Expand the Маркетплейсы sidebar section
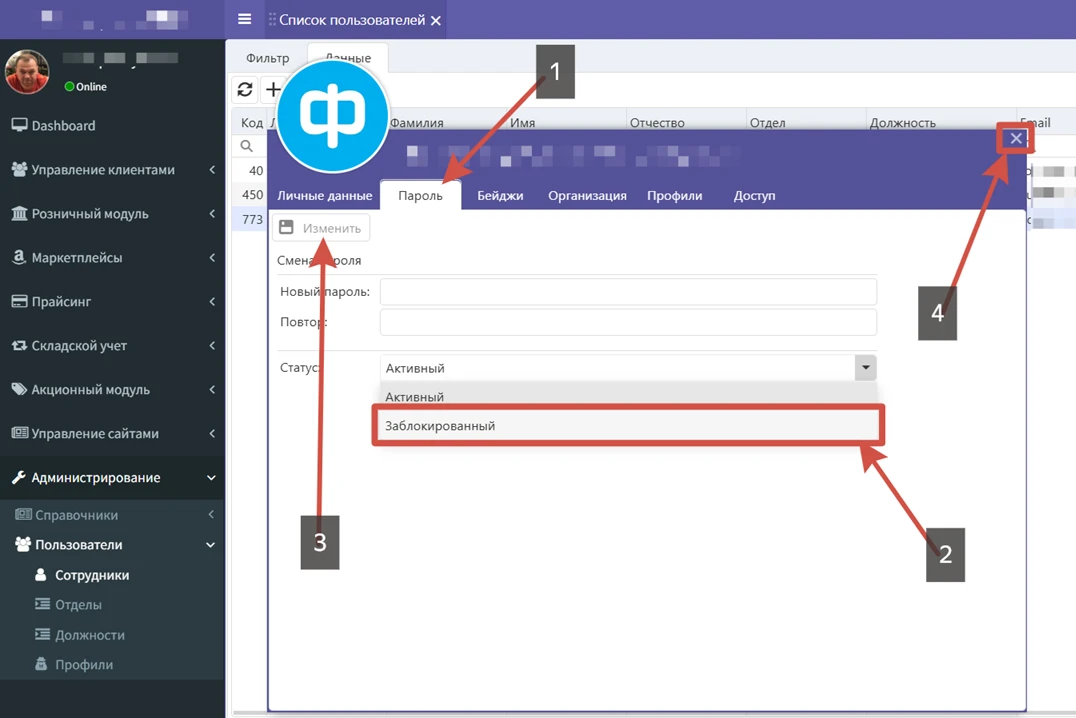The image size is (1076, 718). [x=77, y=258]
